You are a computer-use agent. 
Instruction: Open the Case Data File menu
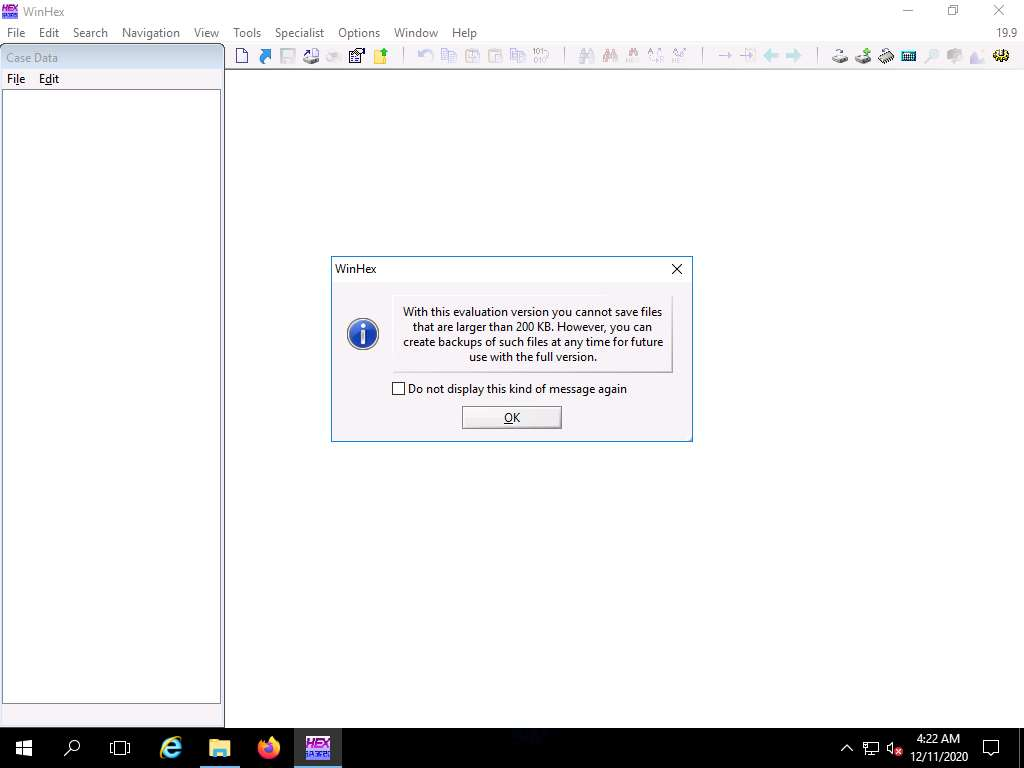pos(16,79)
